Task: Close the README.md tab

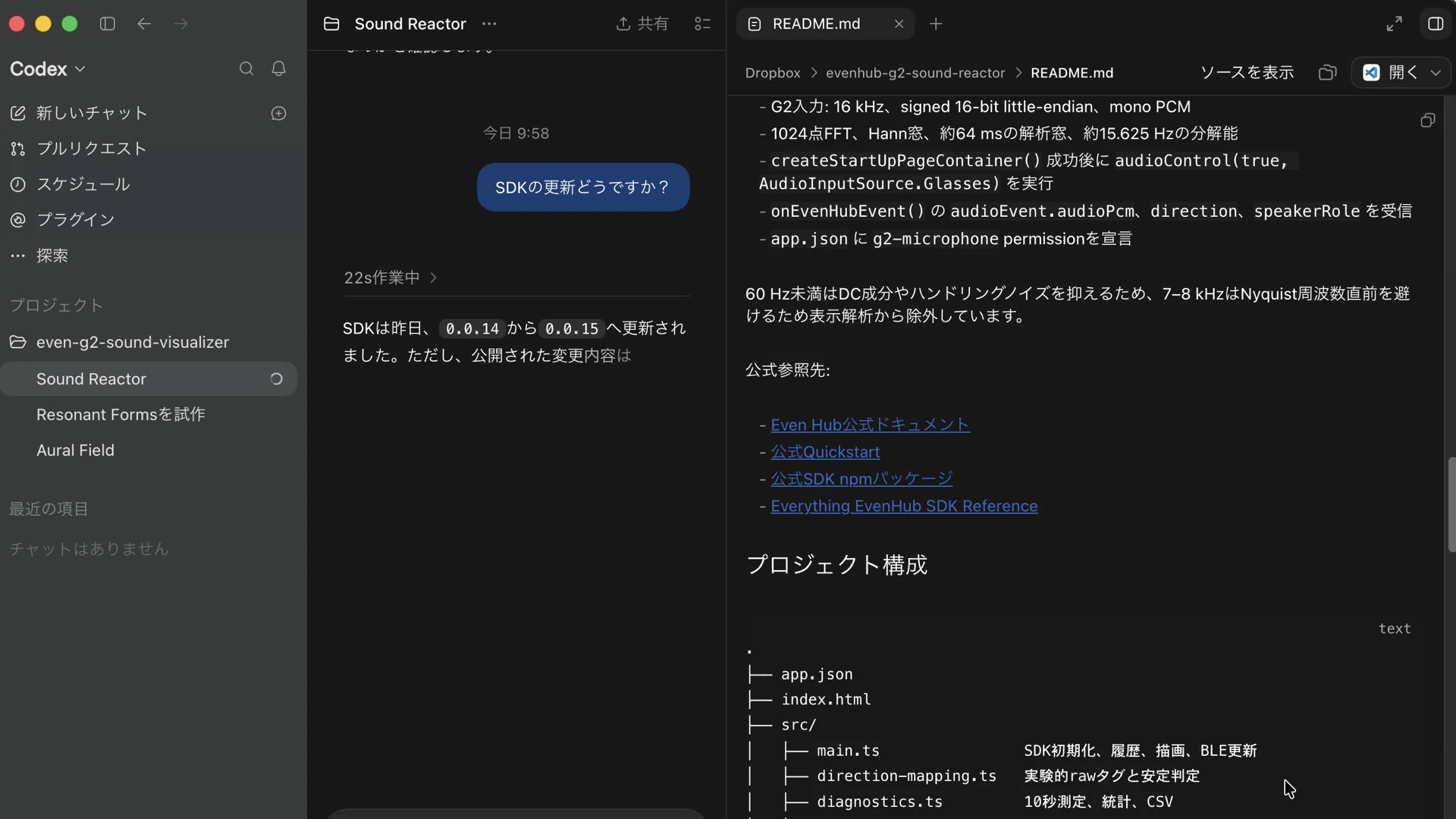Action: [x=899, y=24]
